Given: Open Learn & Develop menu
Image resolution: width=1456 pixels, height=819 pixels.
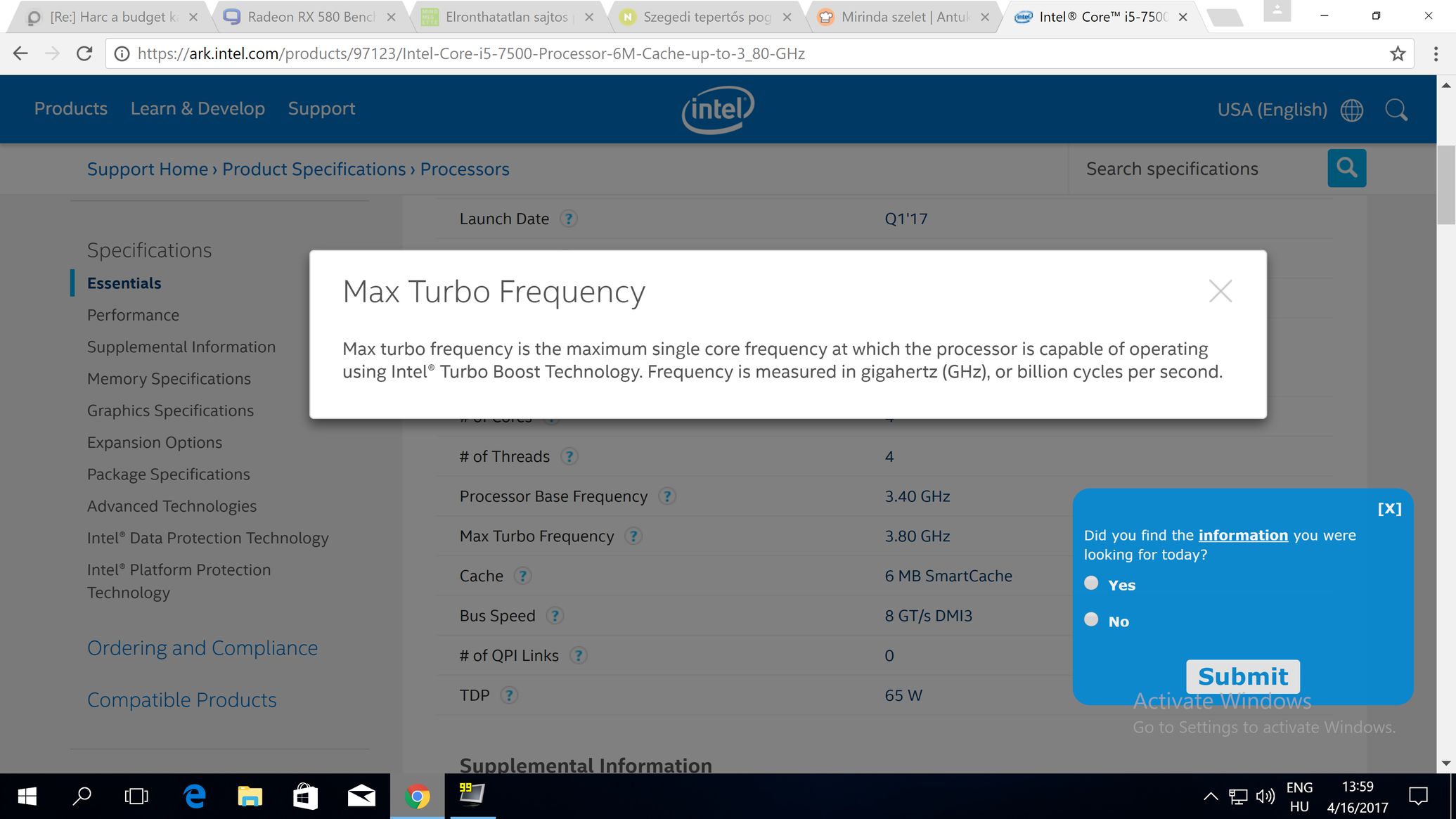Looking at the screenshot, I should 198,109.
